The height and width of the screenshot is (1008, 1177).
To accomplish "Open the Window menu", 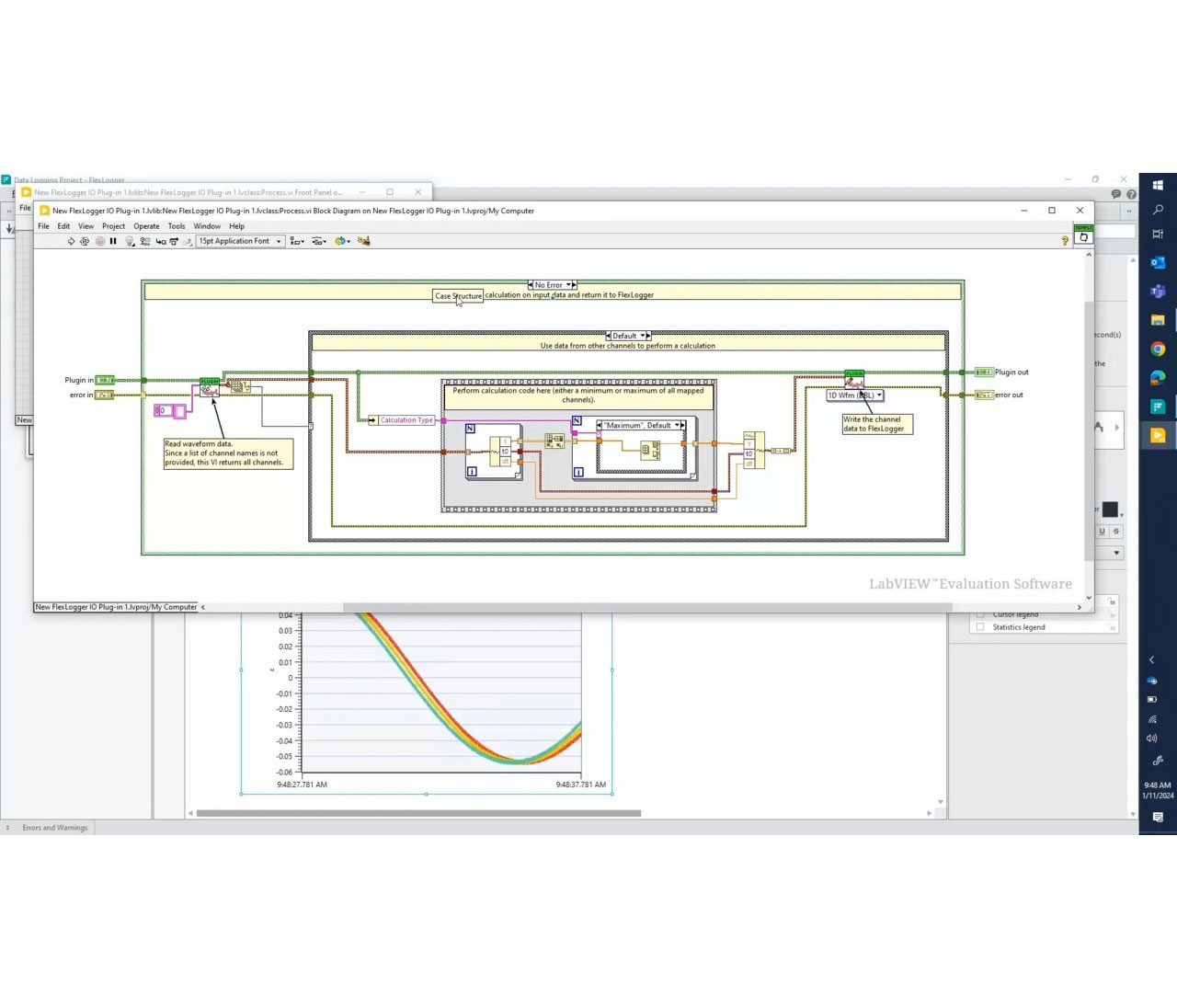I will [x=207, y=226].
